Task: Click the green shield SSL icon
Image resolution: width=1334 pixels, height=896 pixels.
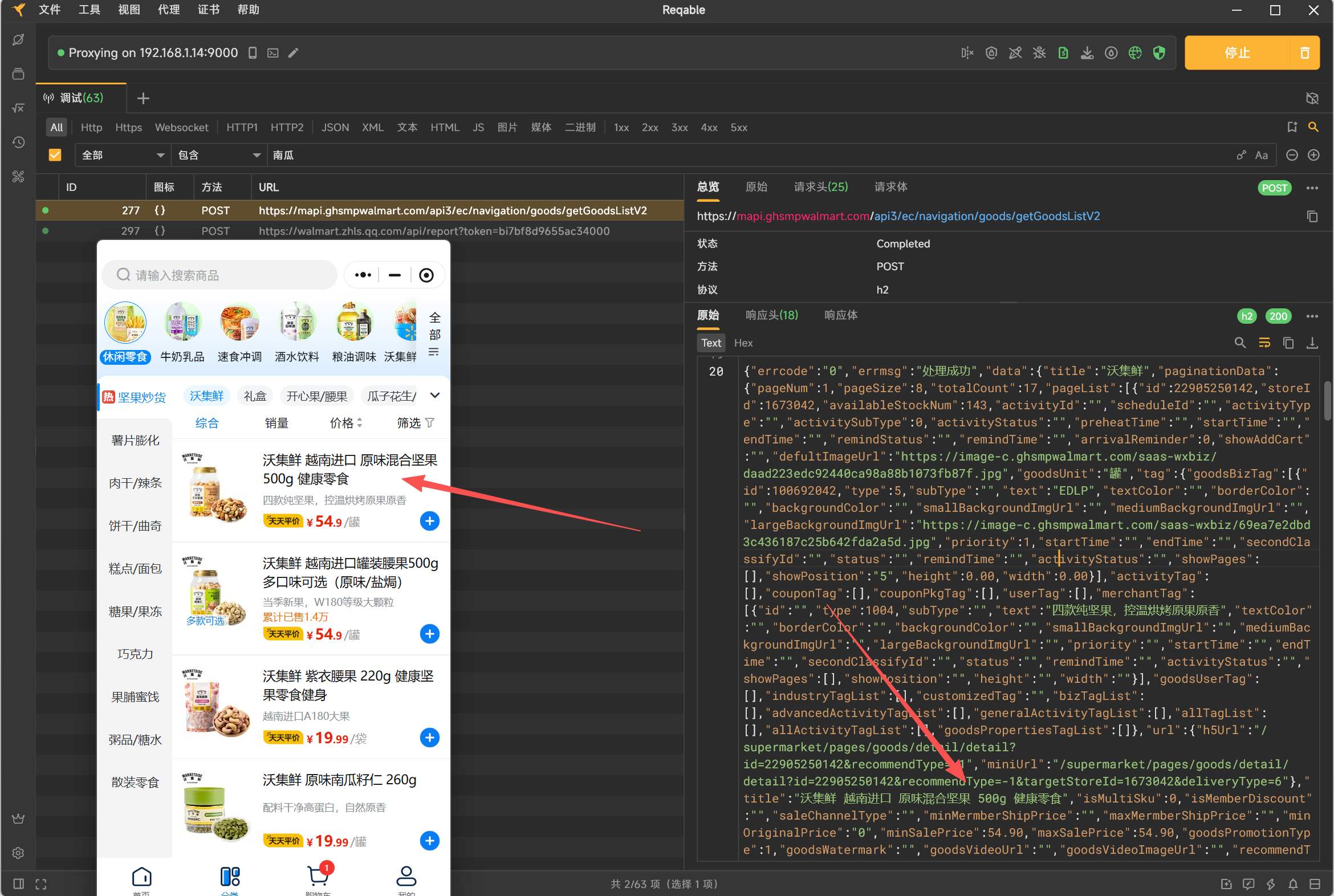Action: pyautogui.click(x=1158, y=53)
